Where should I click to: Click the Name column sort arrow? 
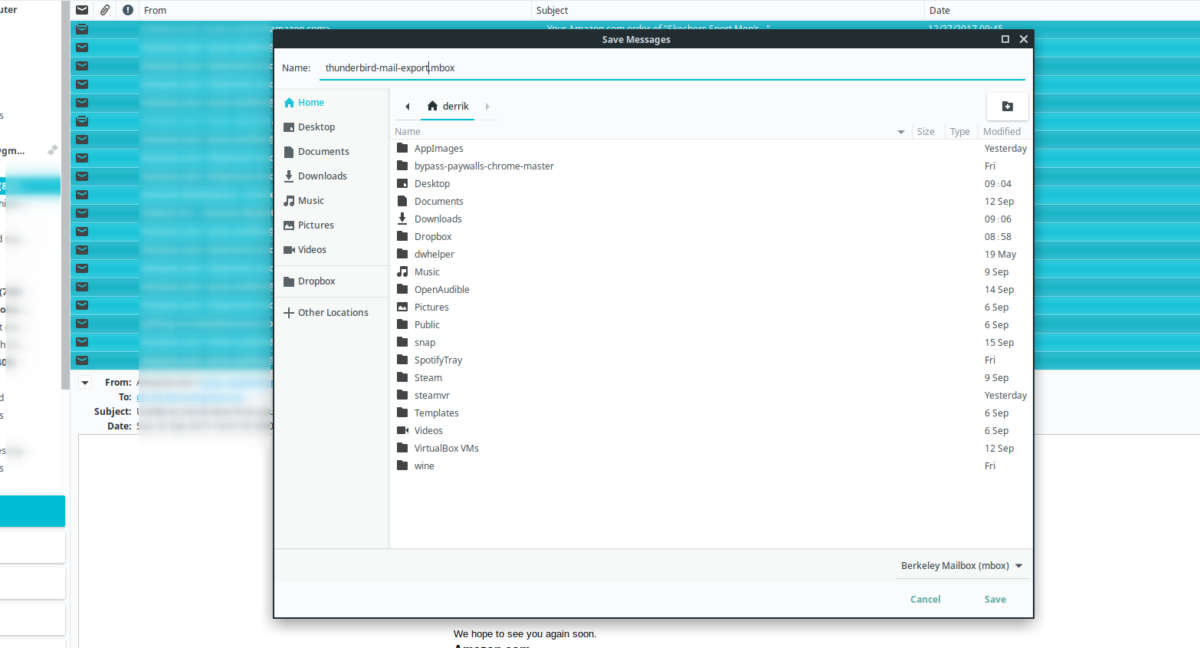pos(901,131)
